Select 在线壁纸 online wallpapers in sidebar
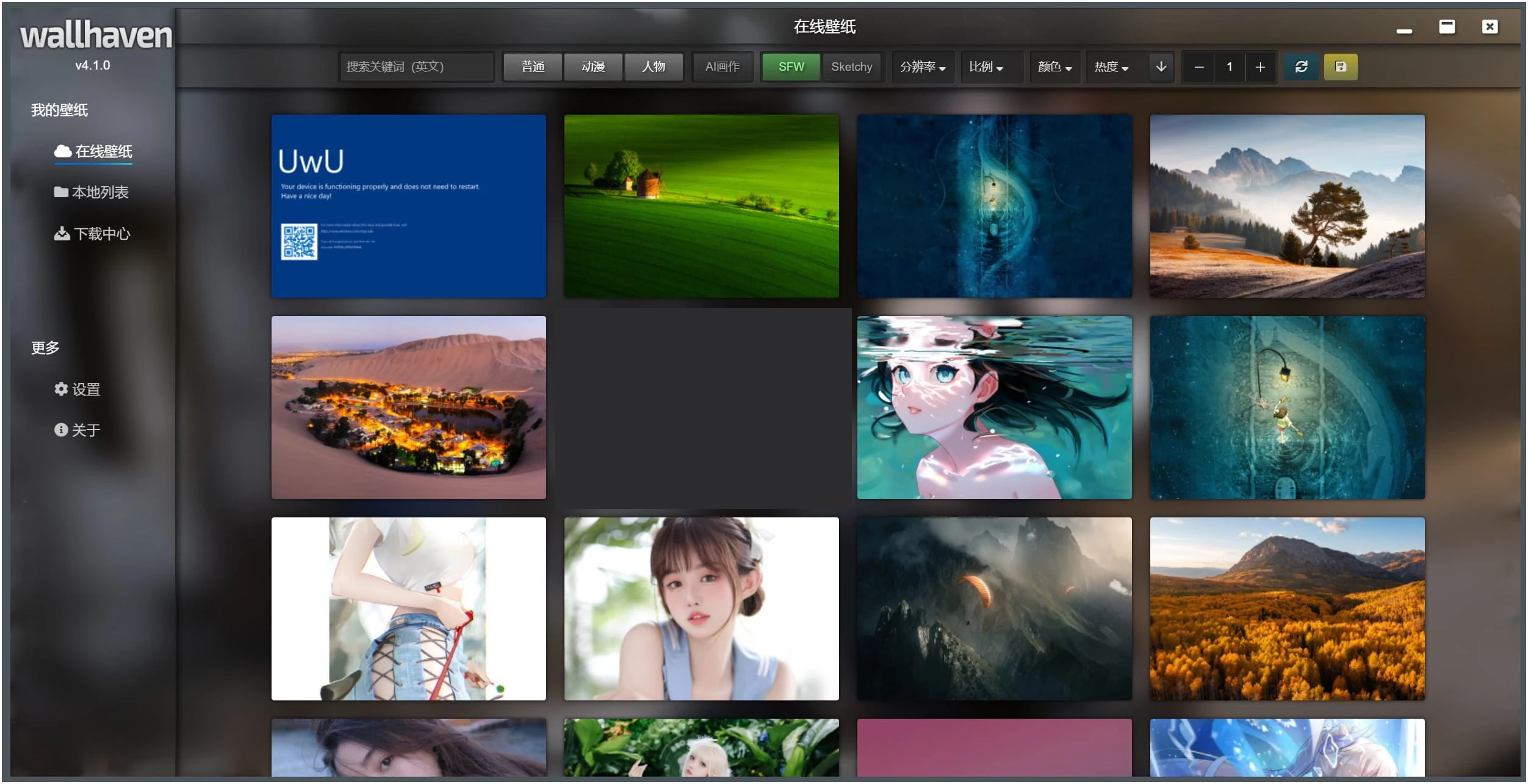 93,151
